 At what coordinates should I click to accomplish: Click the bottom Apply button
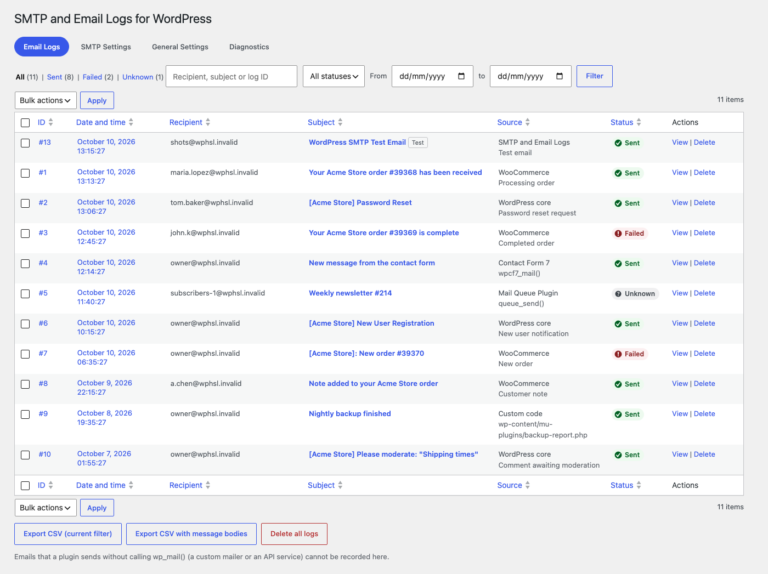pos(97,508)
